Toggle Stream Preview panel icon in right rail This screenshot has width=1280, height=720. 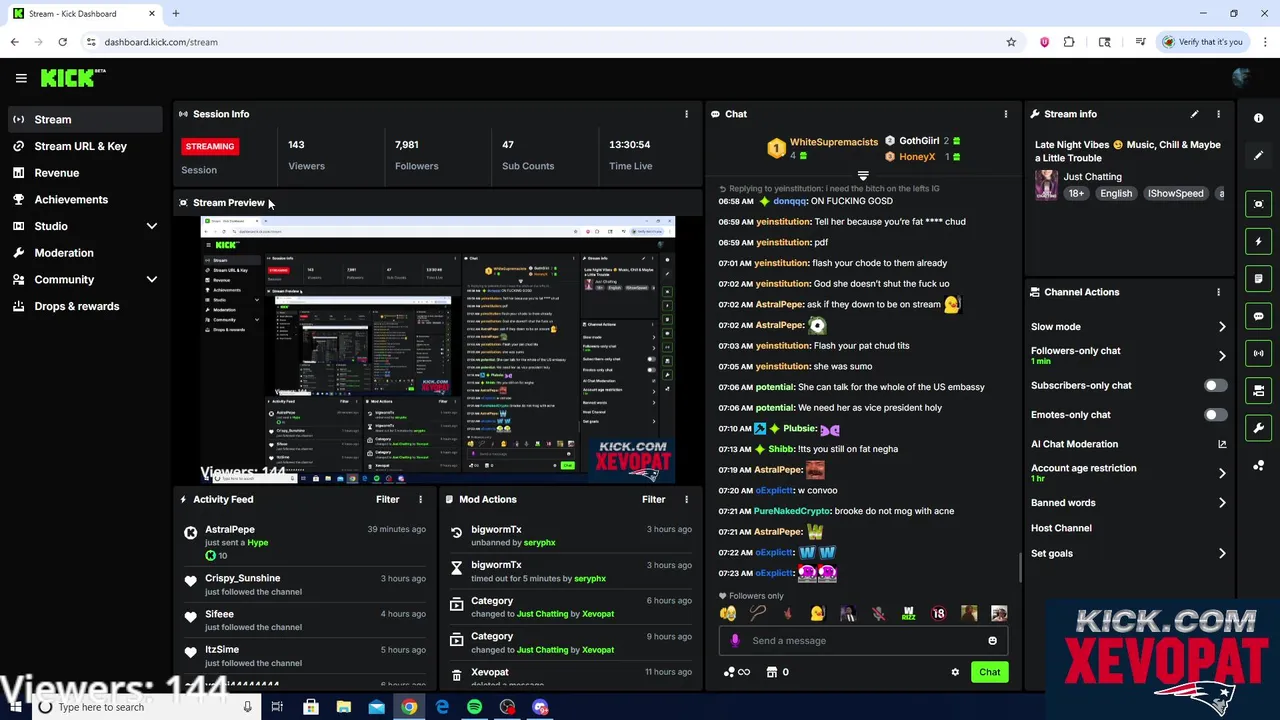click(1258, 204)
